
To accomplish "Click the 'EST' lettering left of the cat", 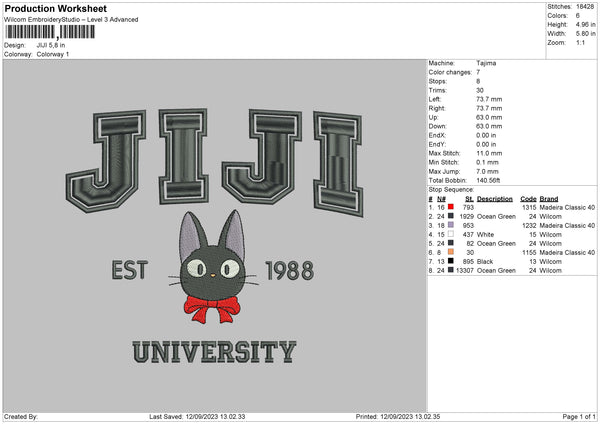I will click(x=129, y=270).
